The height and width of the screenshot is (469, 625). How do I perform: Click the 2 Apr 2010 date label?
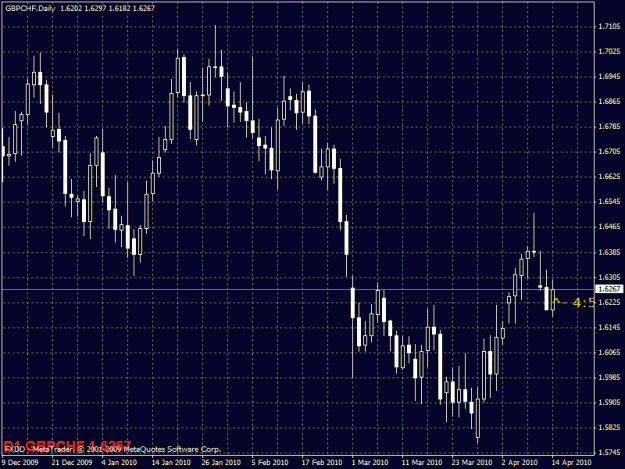pos(520,462)
